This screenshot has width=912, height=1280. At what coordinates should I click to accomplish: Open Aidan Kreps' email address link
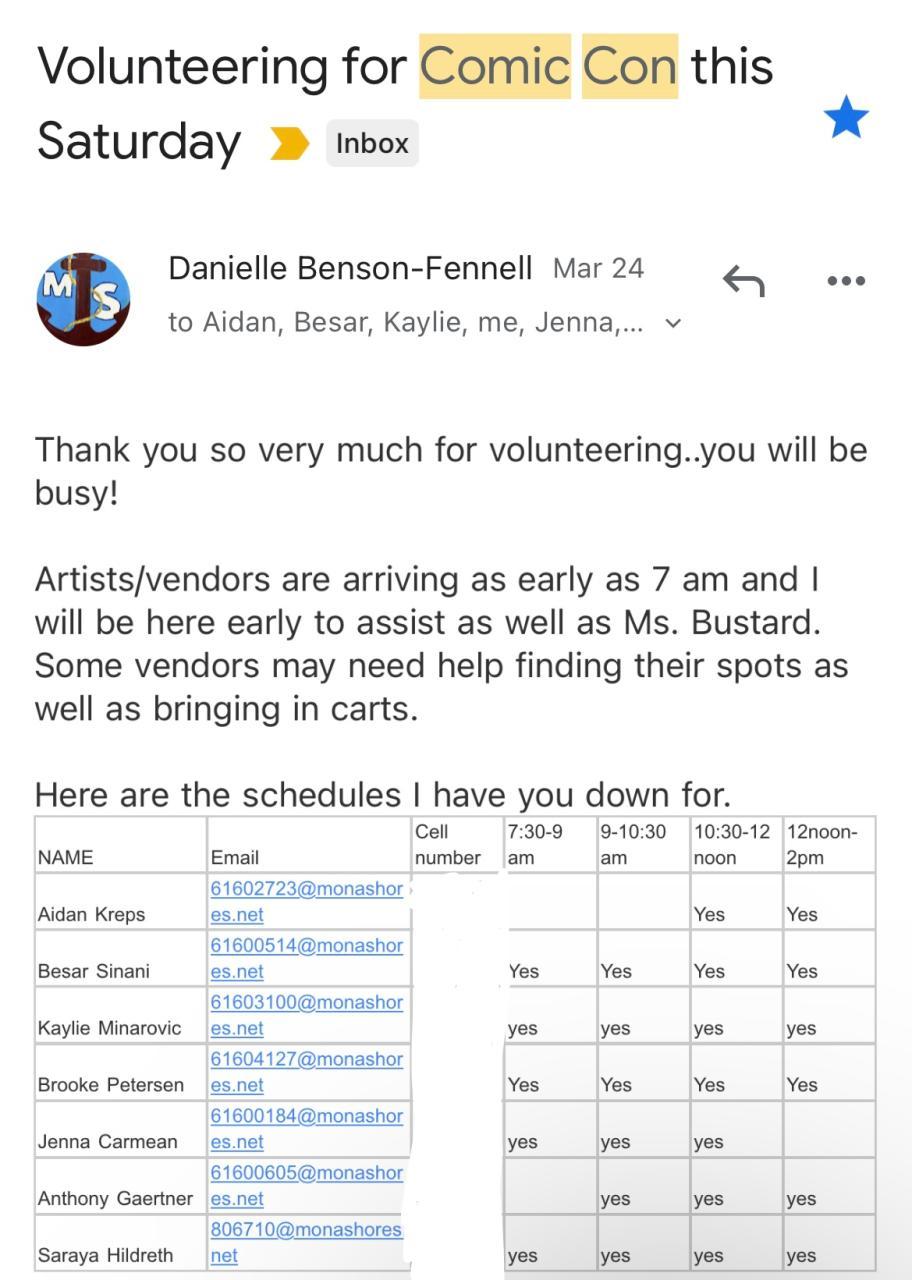click(x=306, y=901)
